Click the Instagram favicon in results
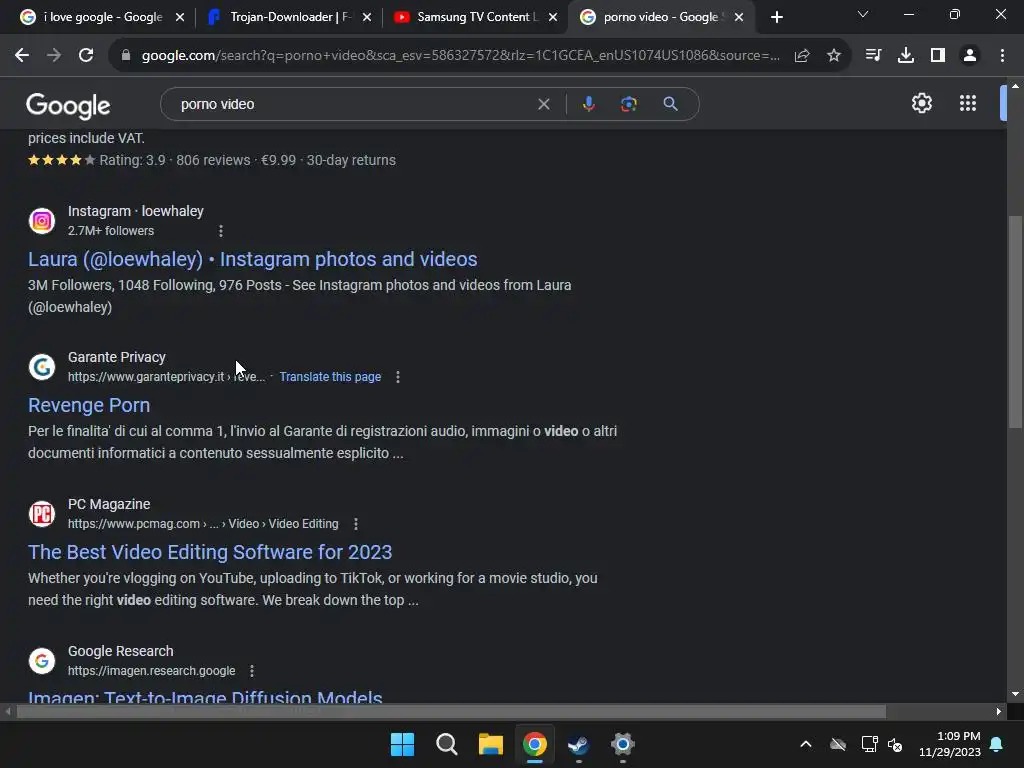 point(42,221)
